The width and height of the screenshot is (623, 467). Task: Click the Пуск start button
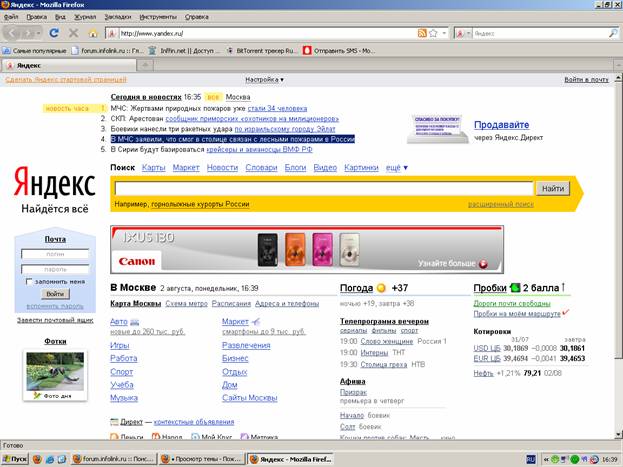[15, 459]
